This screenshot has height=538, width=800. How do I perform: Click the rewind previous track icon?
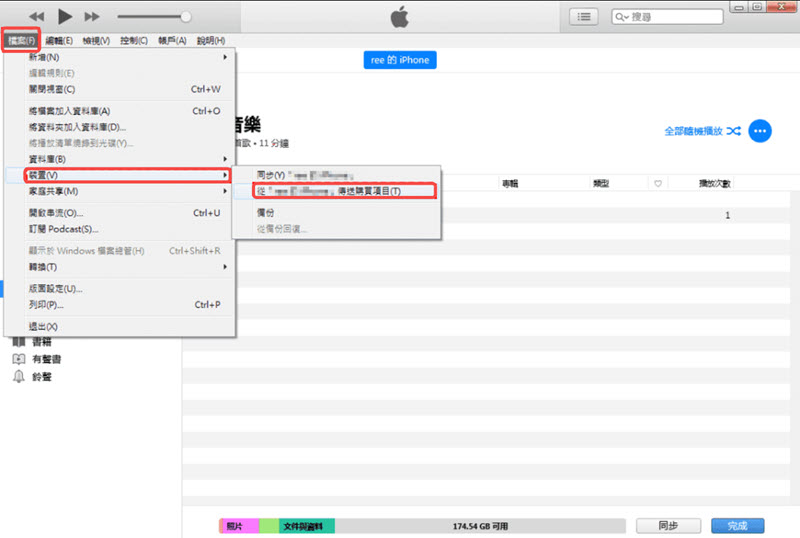(x=37, y=17)
